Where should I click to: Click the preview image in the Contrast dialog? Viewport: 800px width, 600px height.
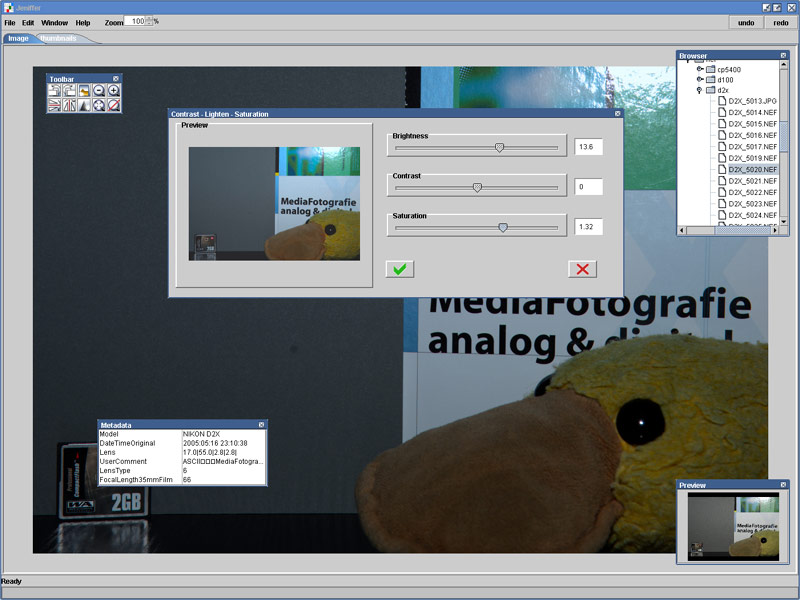[x=274, y=204]
